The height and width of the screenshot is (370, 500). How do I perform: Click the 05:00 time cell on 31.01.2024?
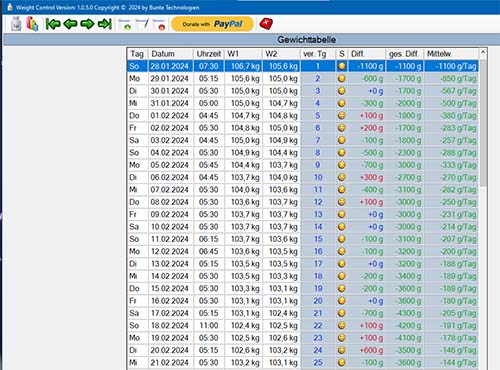tap(209, 103)
